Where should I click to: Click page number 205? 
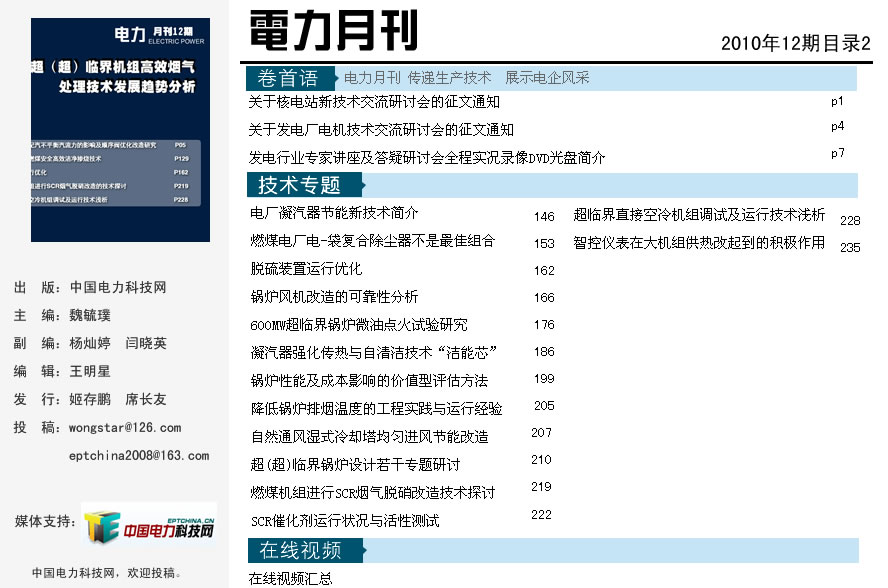click(x=544, y=406)
